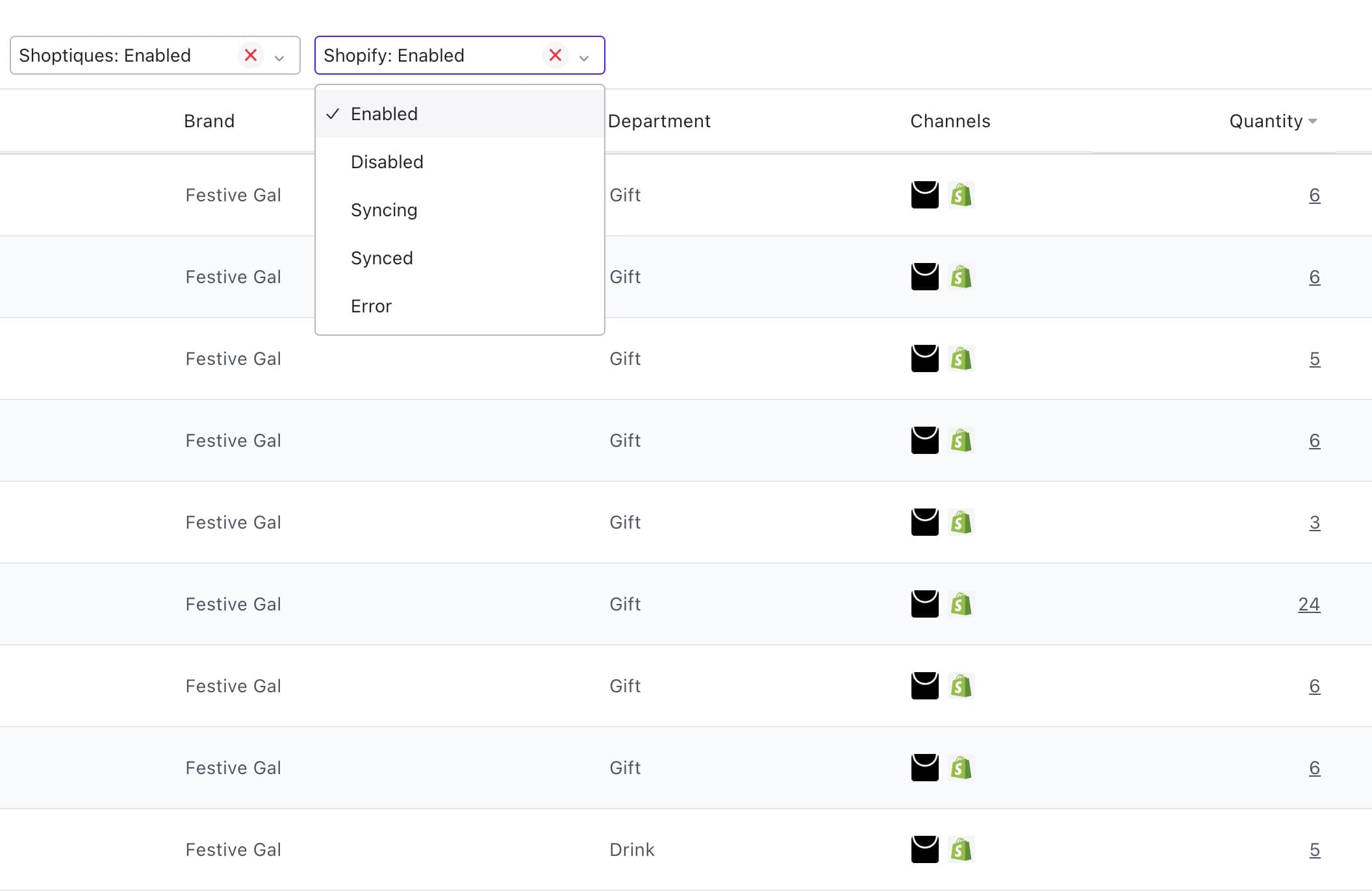This screenshot has width=1372, height=891.
Task: Click the Shopify: Enabled filter box
Action: pyautogui.click(x=460, y=55)
